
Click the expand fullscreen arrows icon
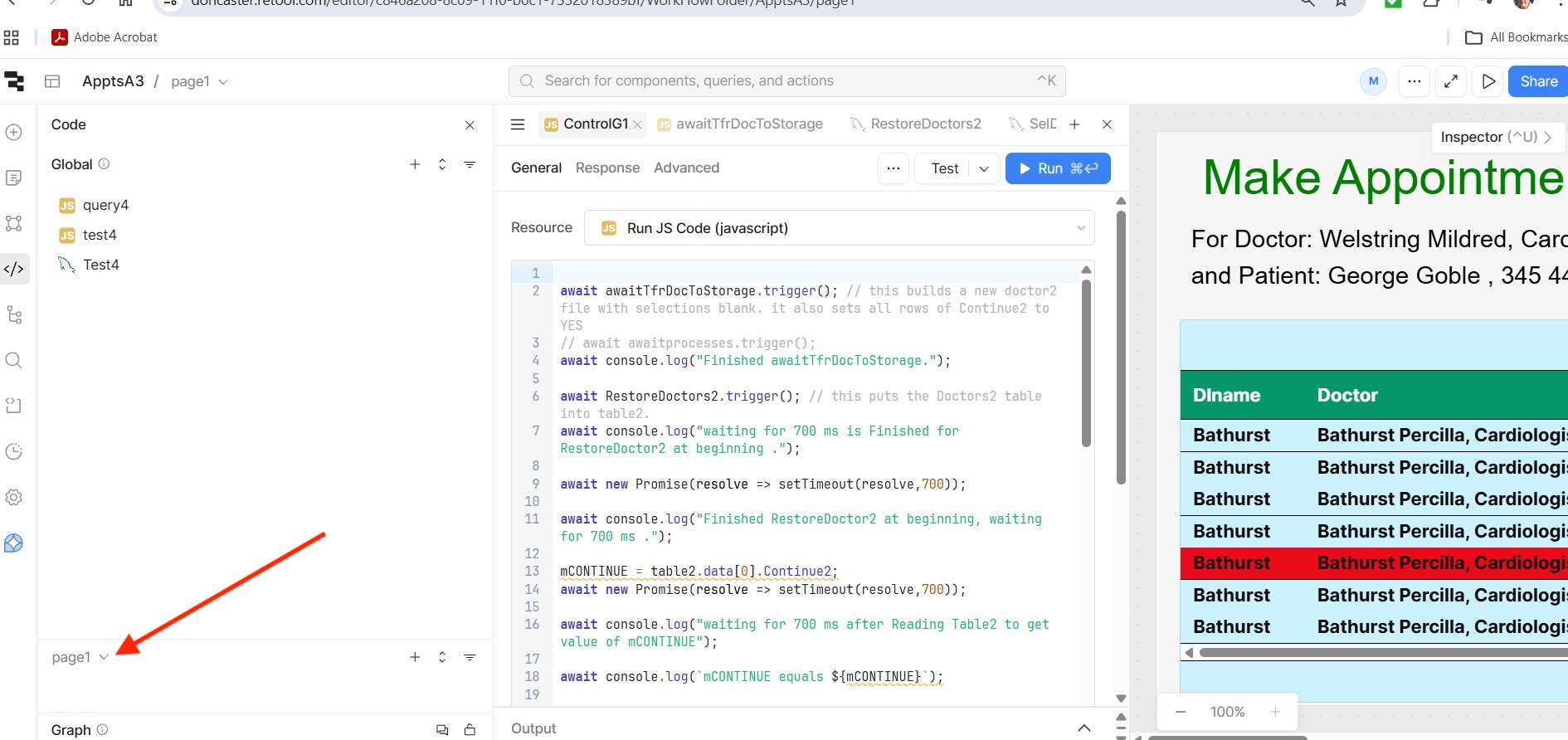[x=1451, y=81]
